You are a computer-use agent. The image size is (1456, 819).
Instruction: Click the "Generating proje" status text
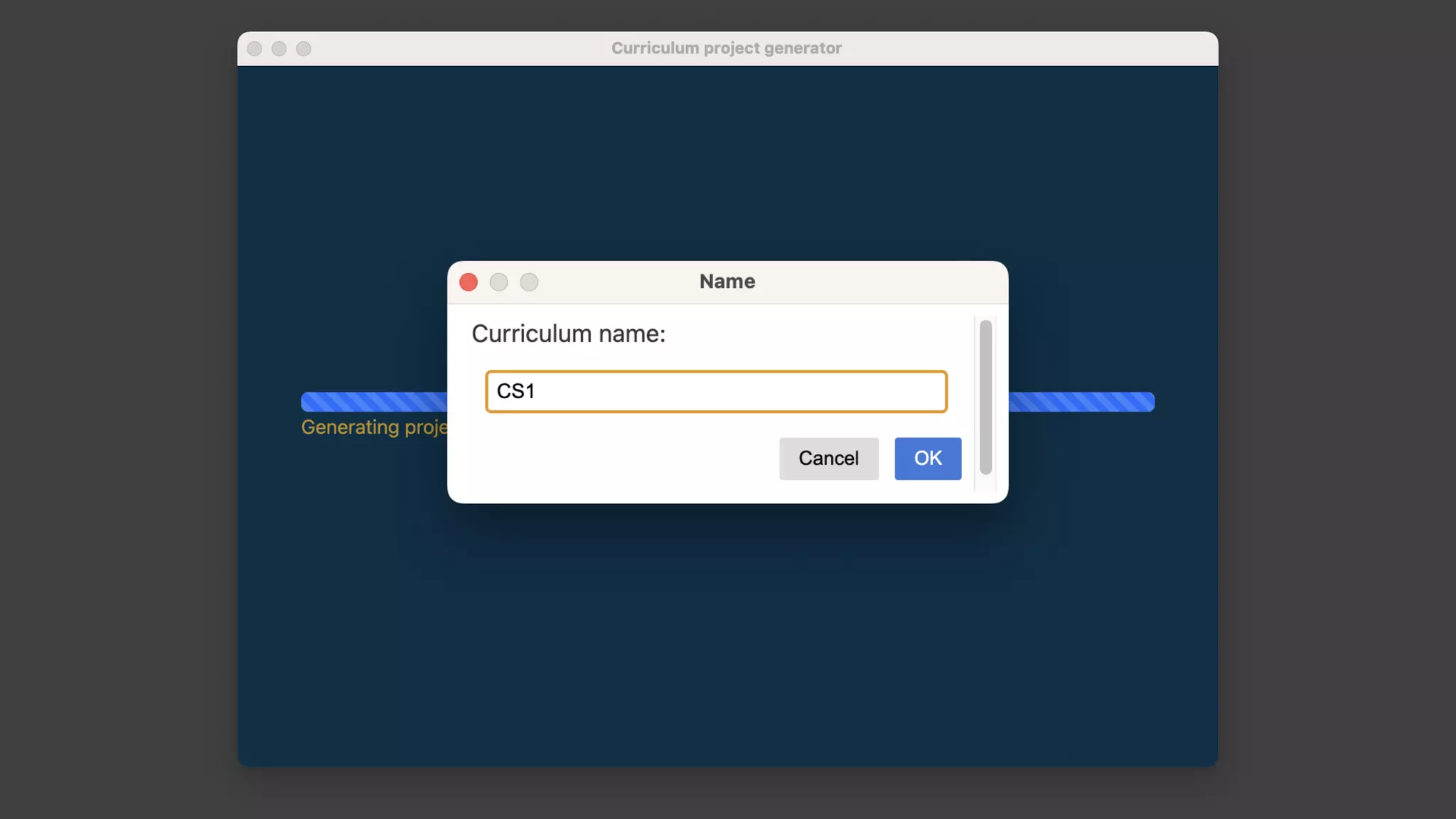375,427
